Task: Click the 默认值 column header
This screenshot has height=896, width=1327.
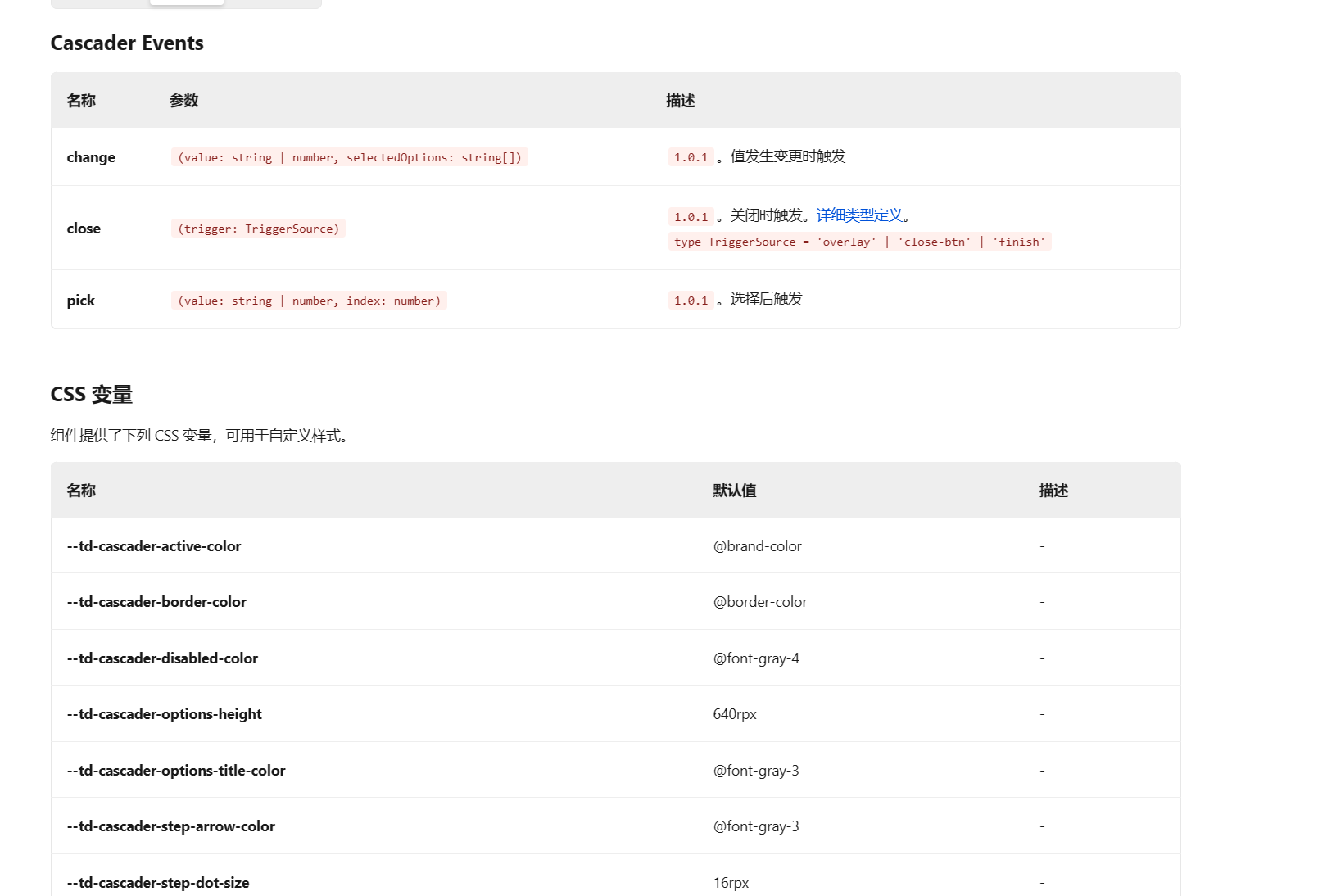Action: pyautogui.click(x=735, y=491)
